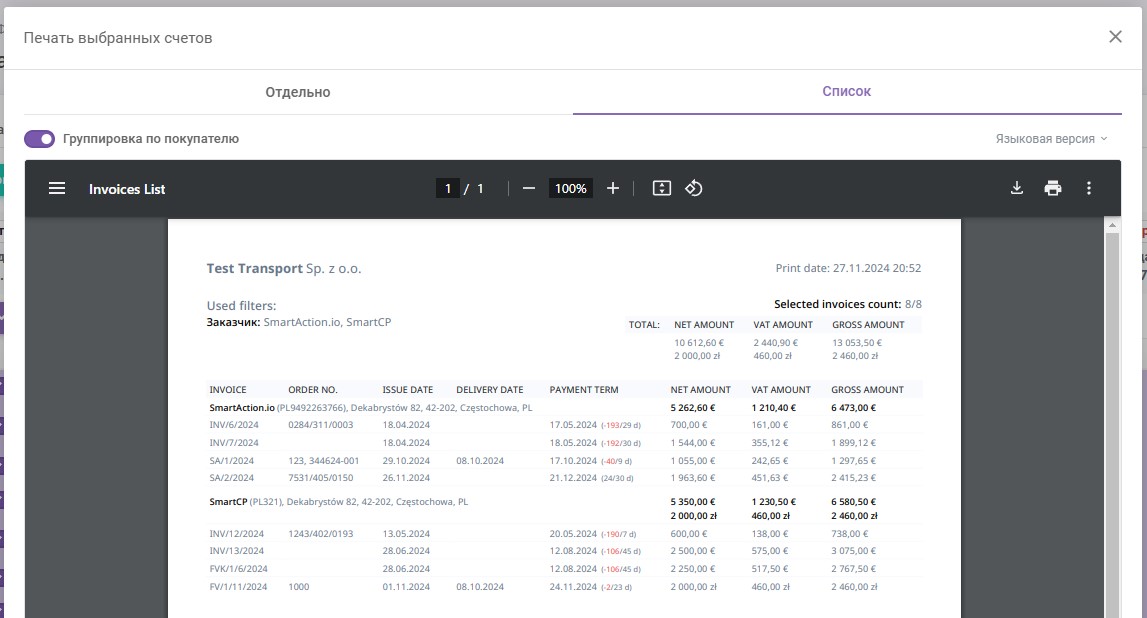Click the PDF vertical scrollbar up arrow
This screenshot has width=1147, height=618.
tap(1112, 225)
